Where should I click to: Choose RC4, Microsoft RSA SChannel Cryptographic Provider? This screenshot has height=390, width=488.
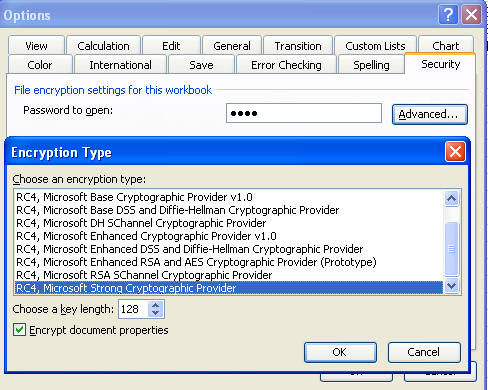[x=229, y=275]
